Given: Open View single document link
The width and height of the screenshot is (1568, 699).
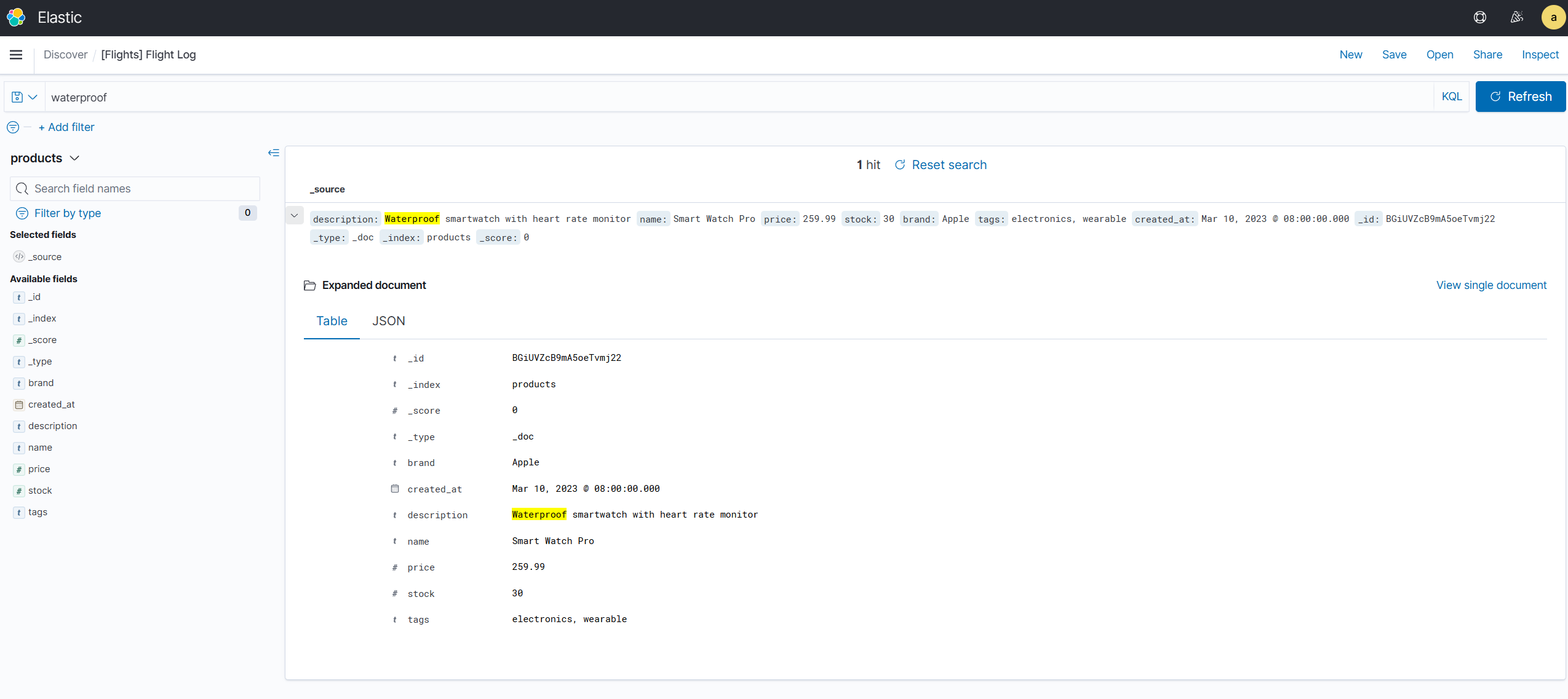Looking at the screenshot, I should [1491, 285].
